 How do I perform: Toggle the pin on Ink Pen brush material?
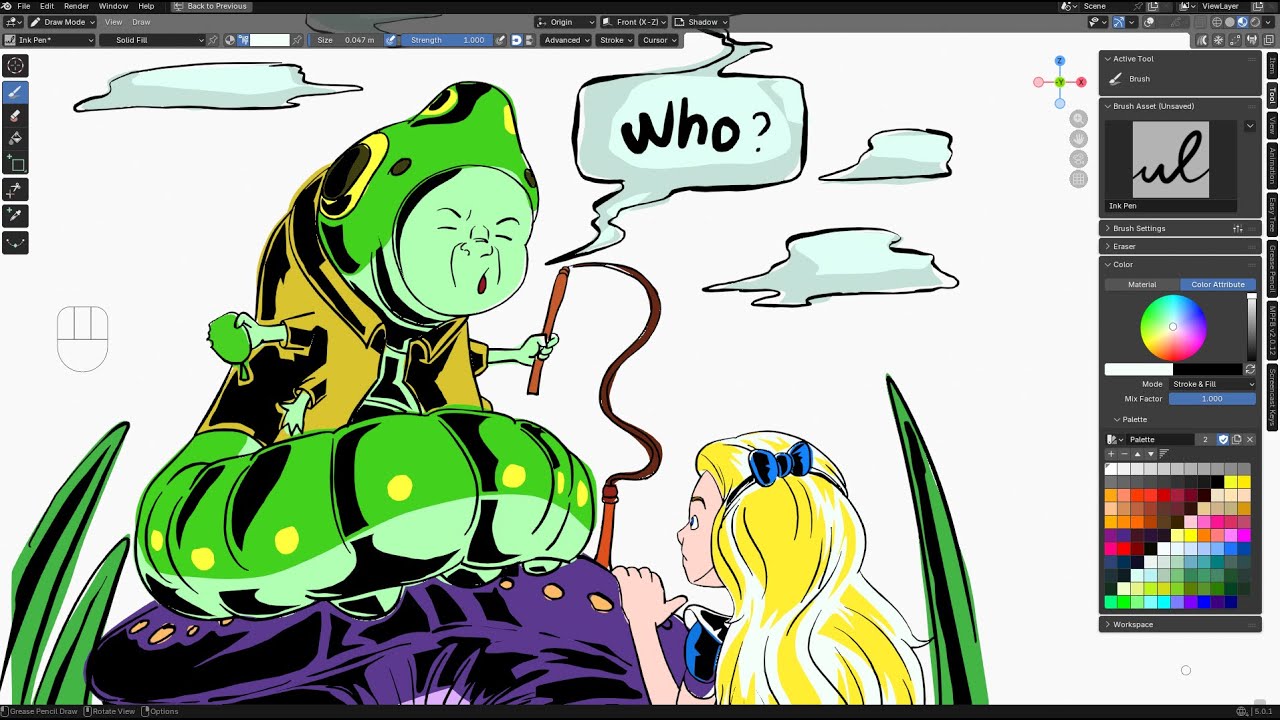[x=213, y=40]
